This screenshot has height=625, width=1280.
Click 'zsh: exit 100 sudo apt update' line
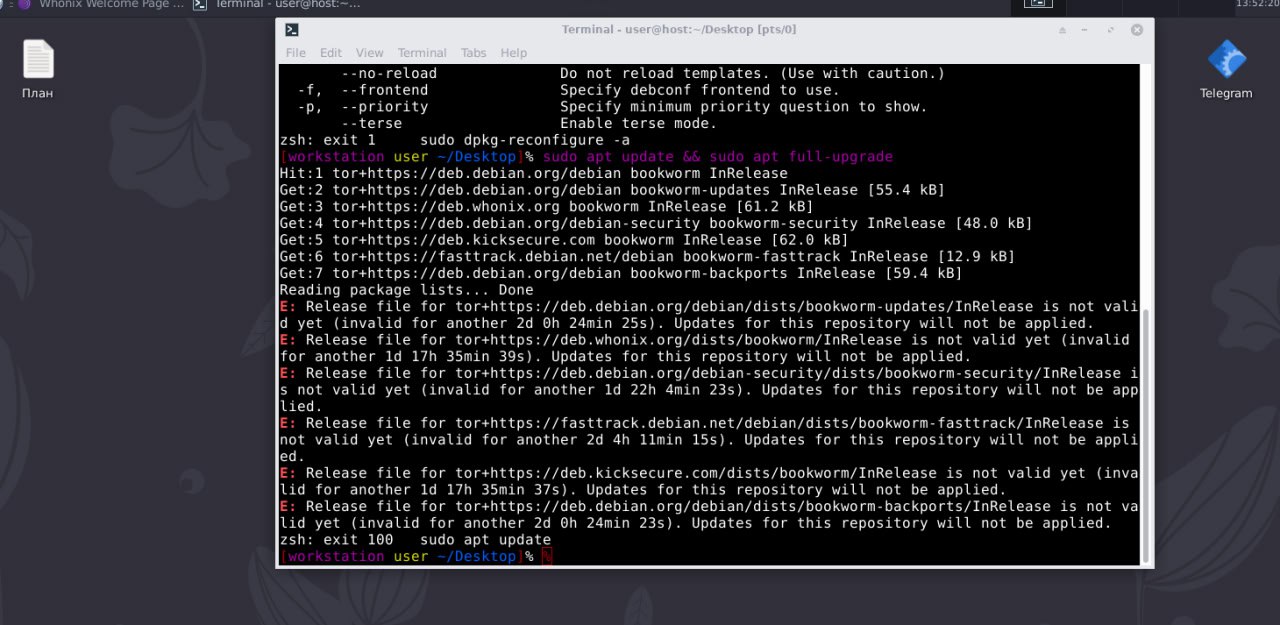click(x=415, y=540)
